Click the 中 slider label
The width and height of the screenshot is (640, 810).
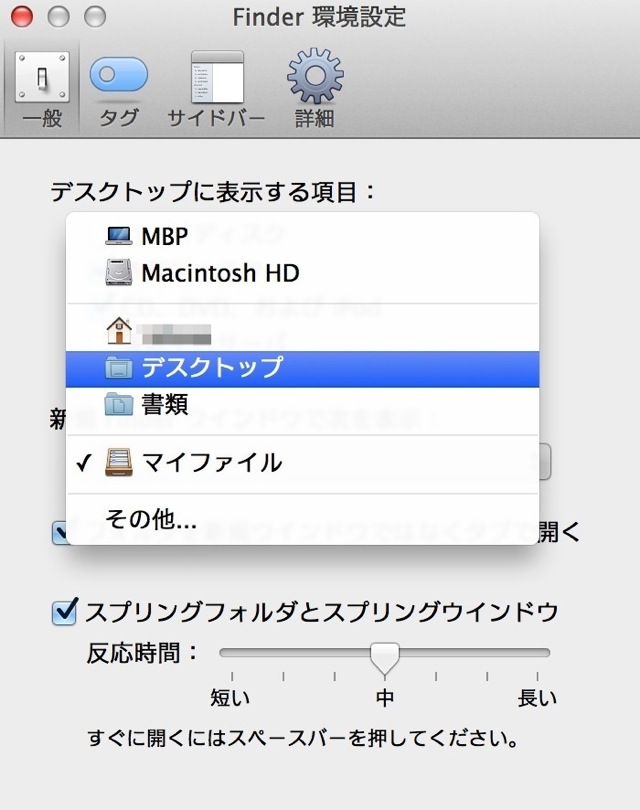pyautogui.click(x=385, y=698)
